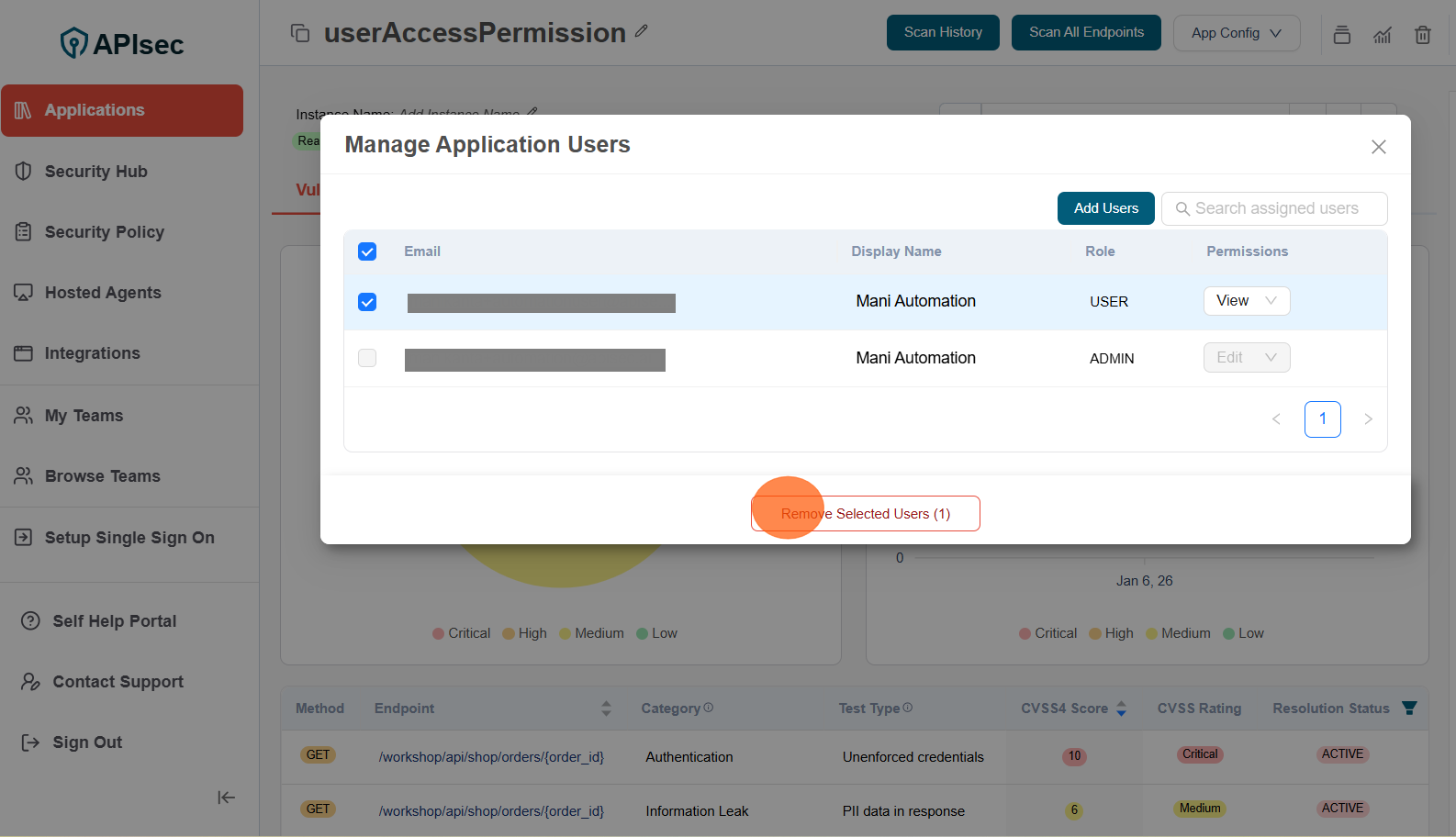Open the Edit permissions dropdown for admin
Image resolution: width=1456 pixels, height=837 pixels.
click(x=1246, y=358)
